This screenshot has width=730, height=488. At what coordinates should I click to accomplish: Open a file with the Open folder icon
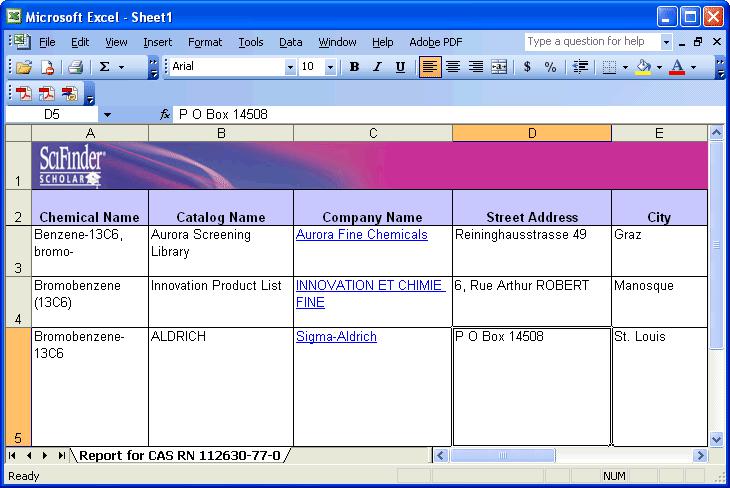(23, 67)
